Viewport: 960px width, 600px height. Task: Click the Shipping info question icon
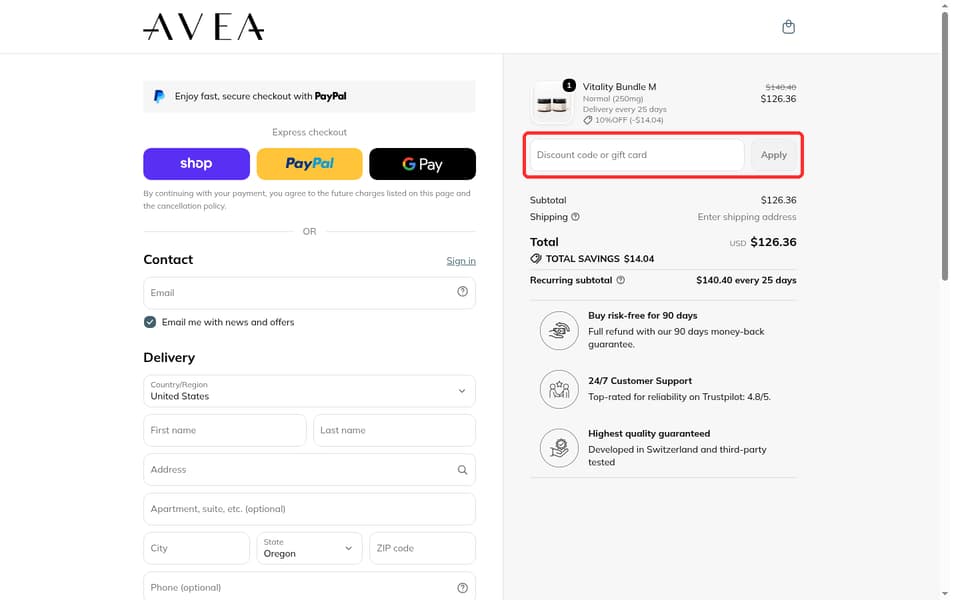(x=575, y=217)
